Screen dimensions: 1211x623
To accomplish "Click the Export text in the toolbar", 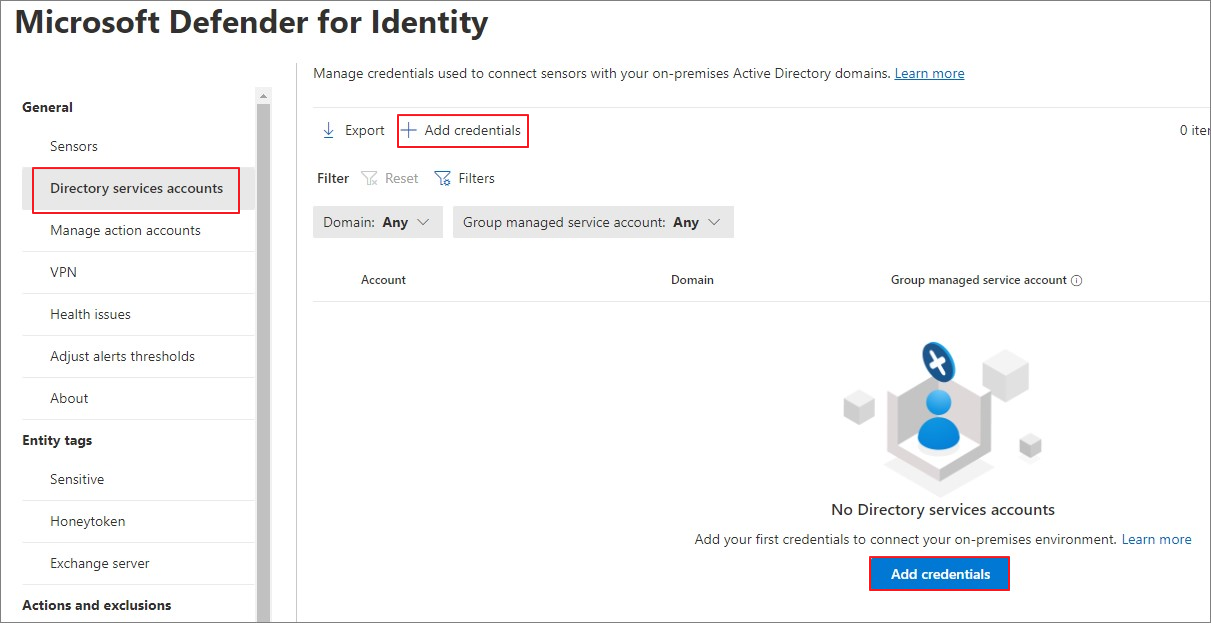I will pyautogui.click(x=365, y=130).
